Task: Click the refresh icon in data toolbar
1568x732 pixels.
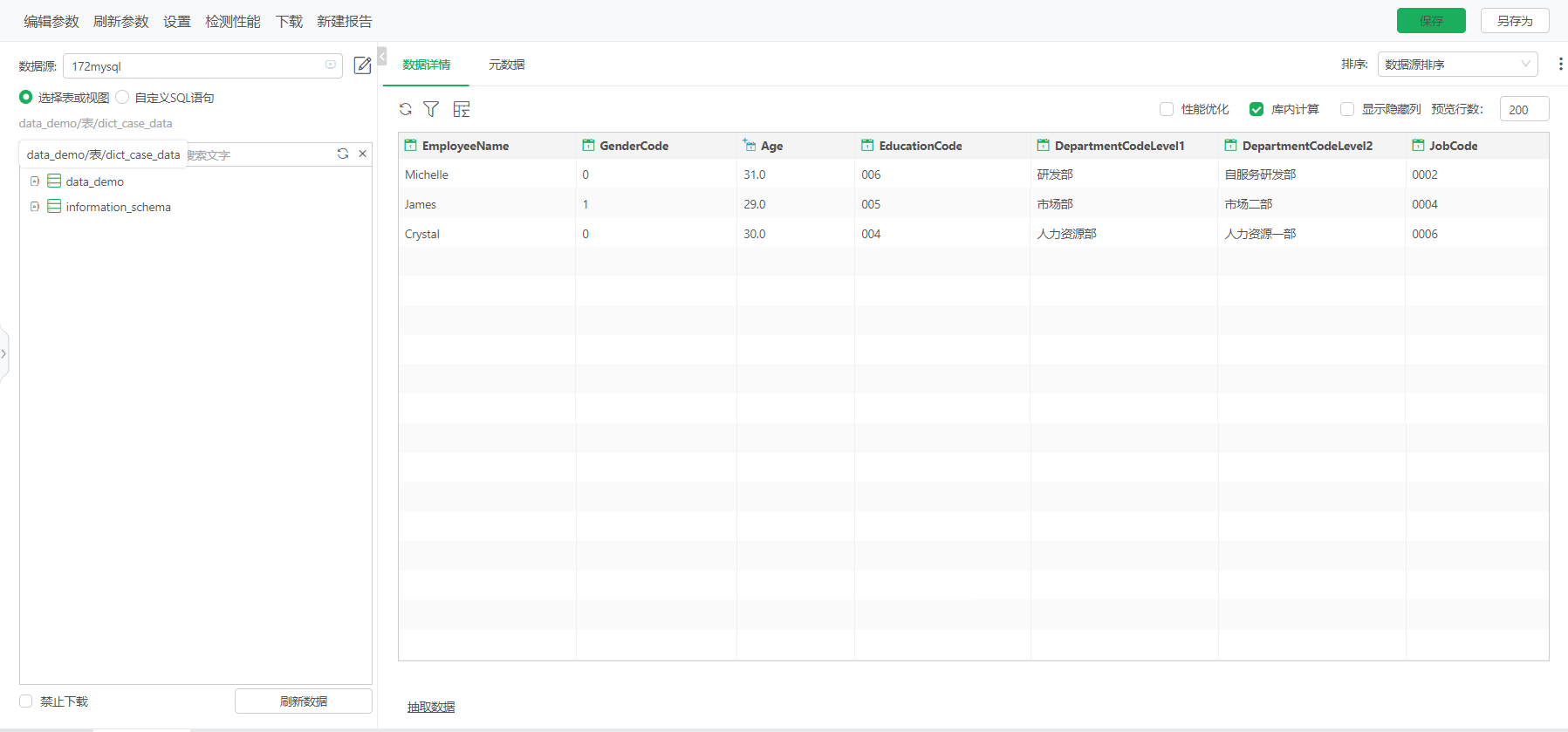Action: click(406, 109)
